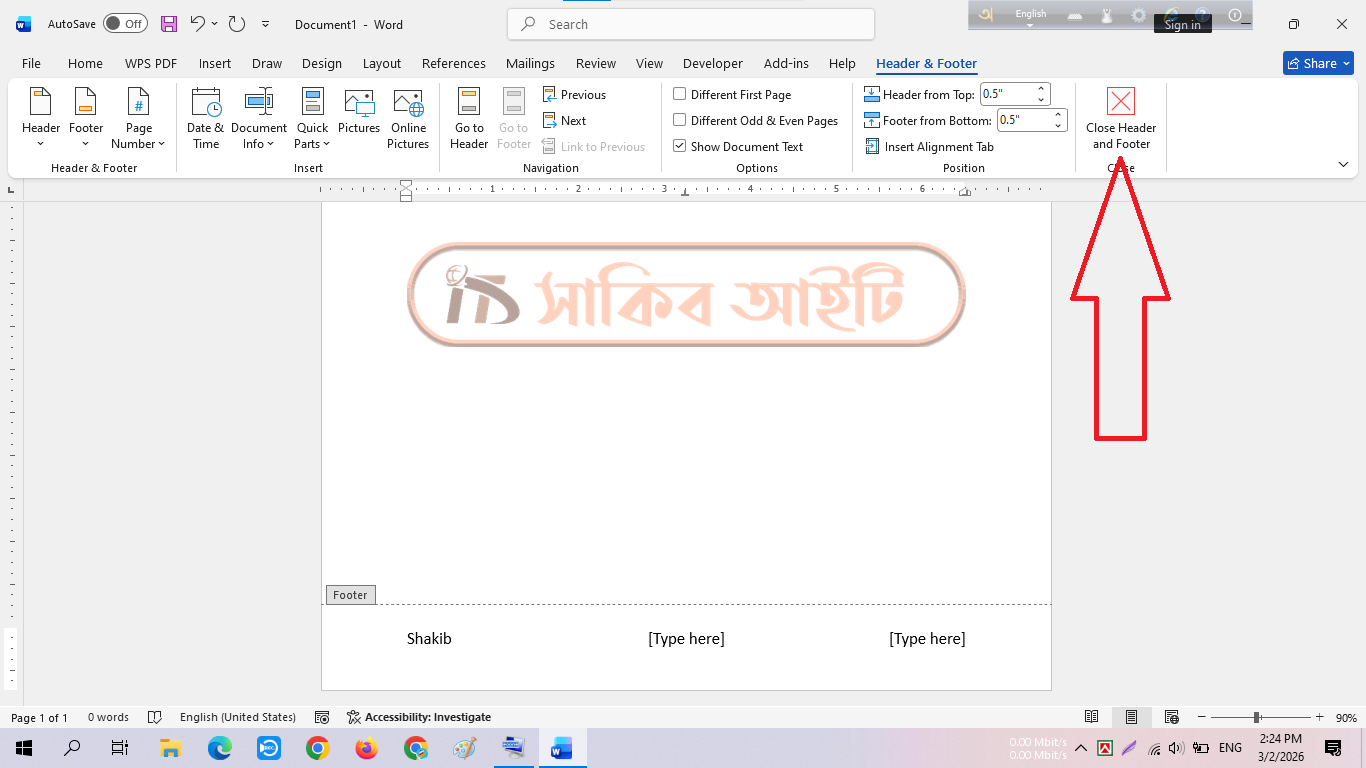Click Insert Alignment Tab
The image size is (1366, 768).
[x=929, y=147]
